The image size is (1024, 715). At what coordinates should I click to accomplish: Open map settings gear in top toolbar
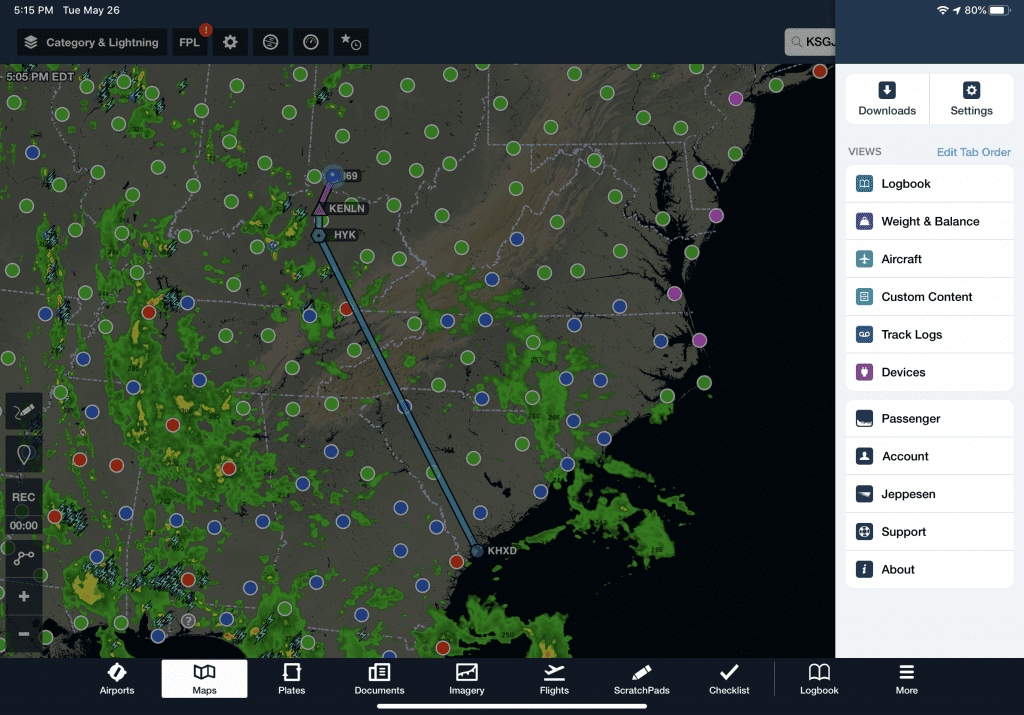click(x=231, y=42)
